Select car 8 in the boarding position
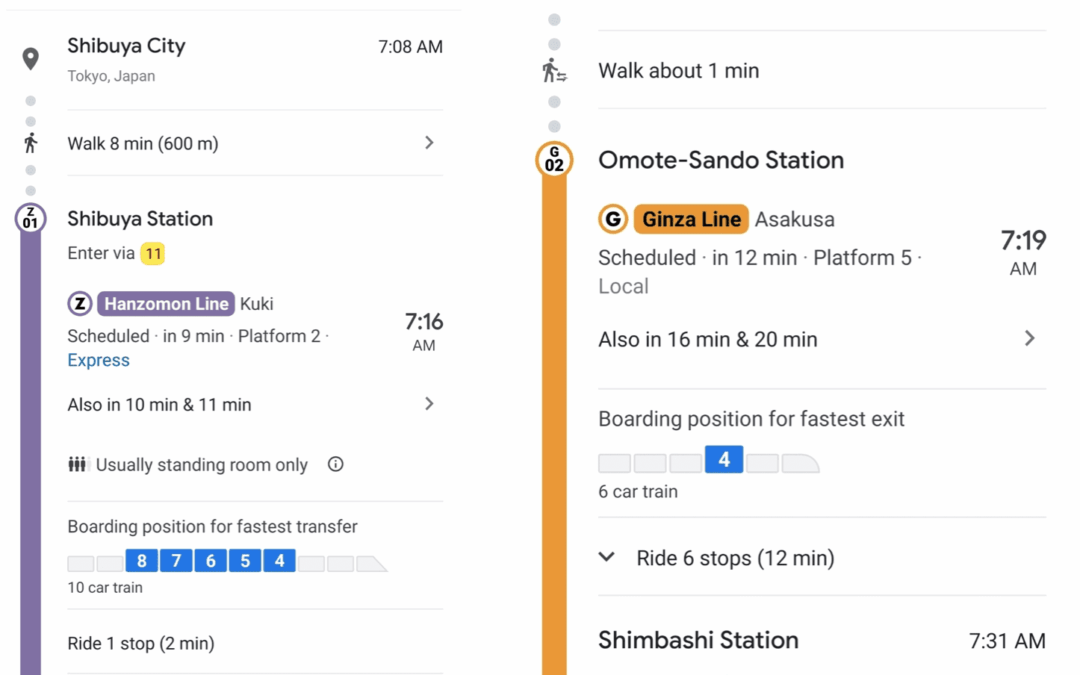Image resolution: width=1080 pixels, height=675 pixels. 141,561
